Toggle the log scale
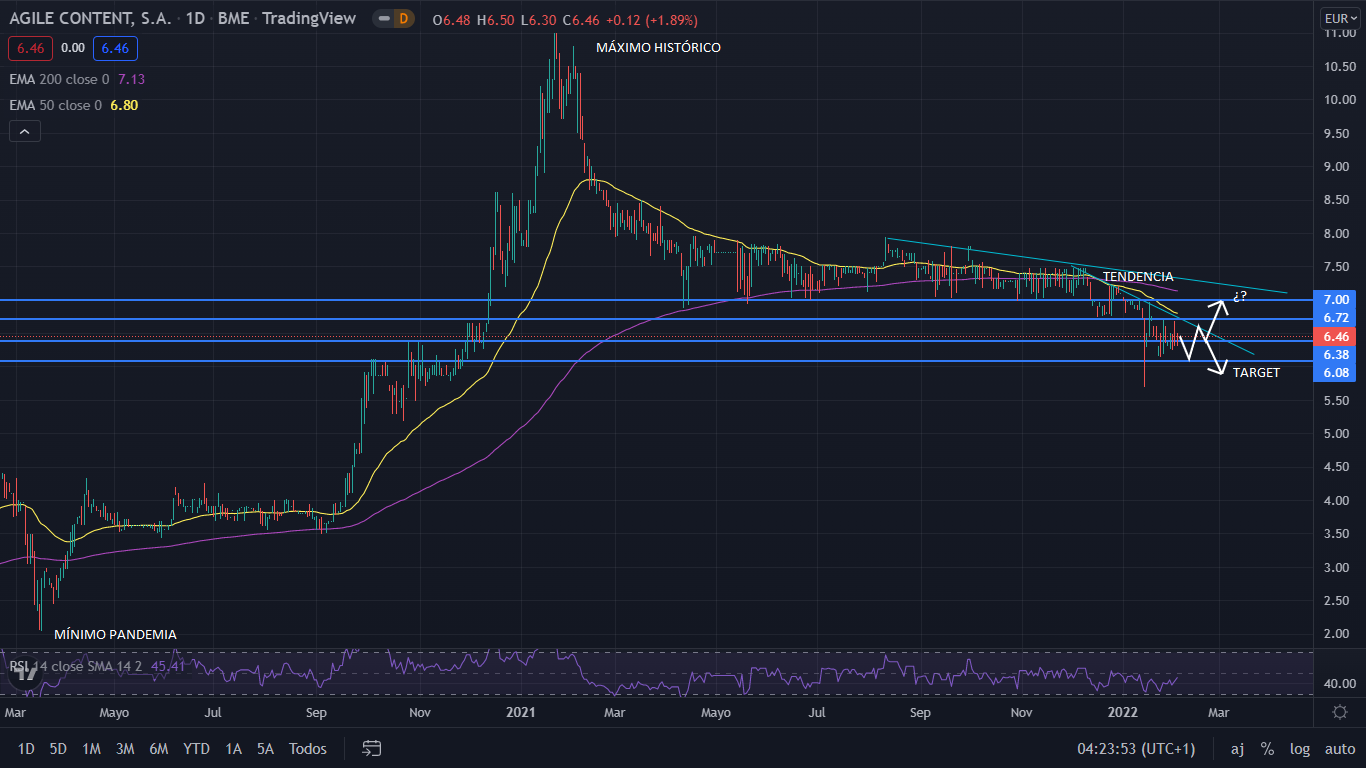Viewport: 1366px width, 768px height. pyautogui.click(x=1300, y=749)
